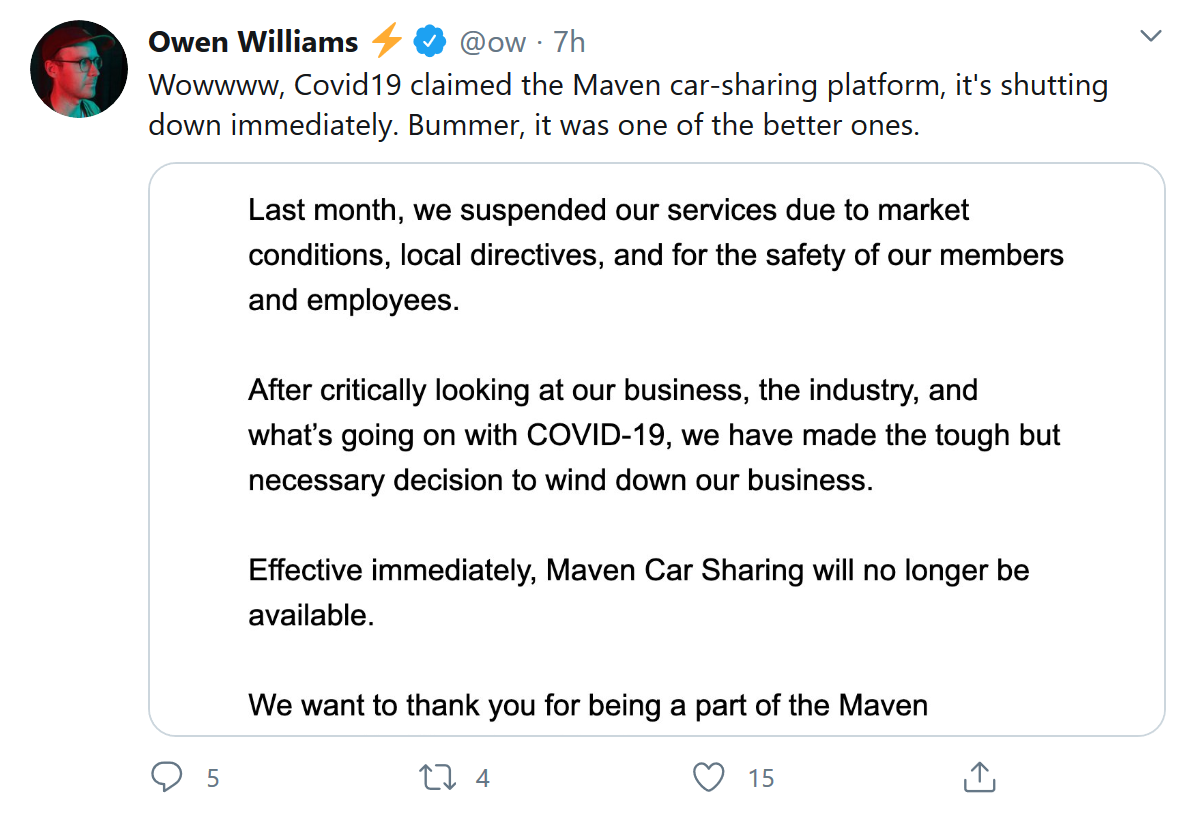Open the Owen Williams display name link
The width and height of the screenshot is (1196, 816).
(x=253, y=42)
